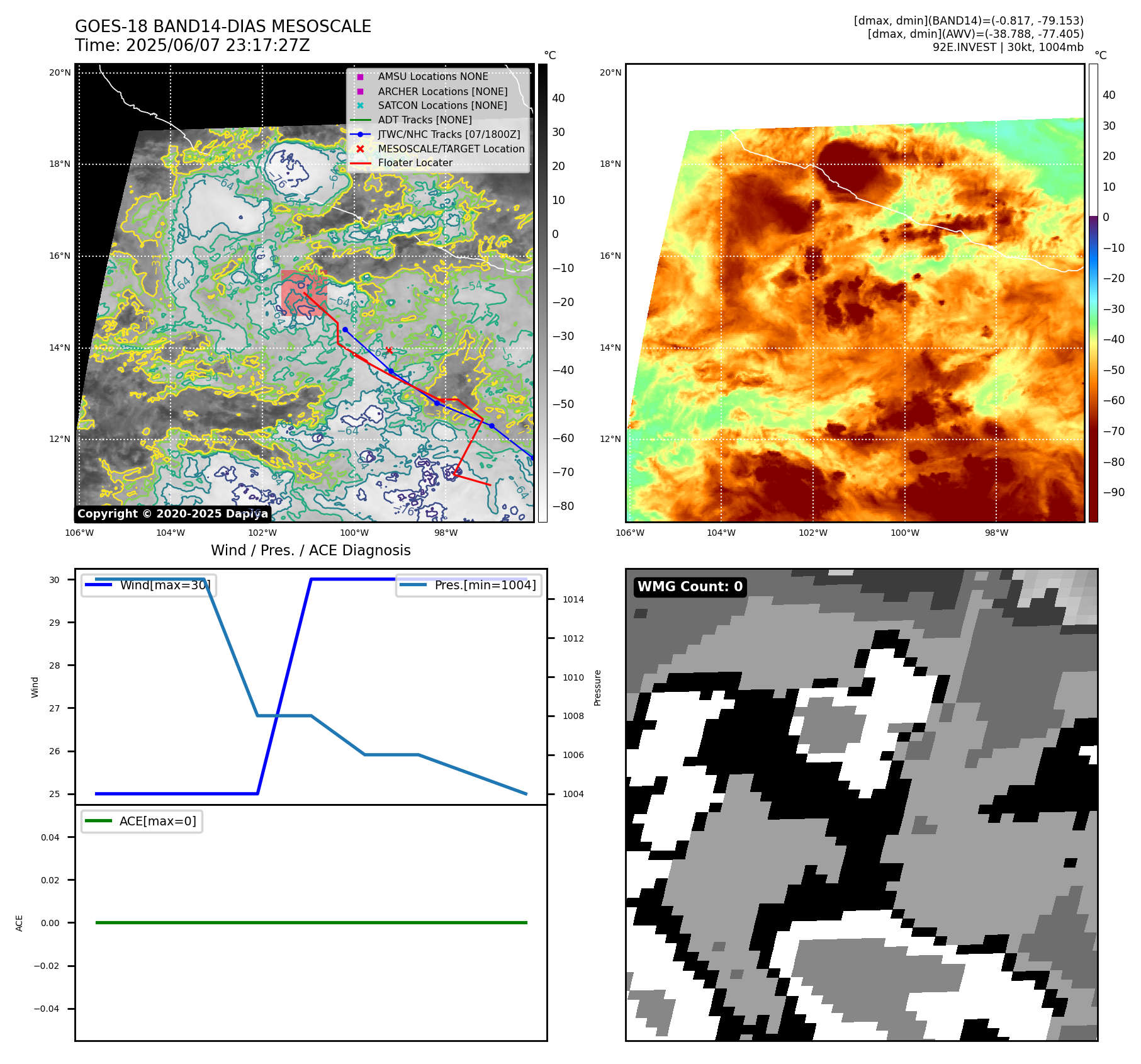The width and height of the screenshot is (1141, 1064).
Task: Click the grayscale temperature colorbar
Action: 542,293
